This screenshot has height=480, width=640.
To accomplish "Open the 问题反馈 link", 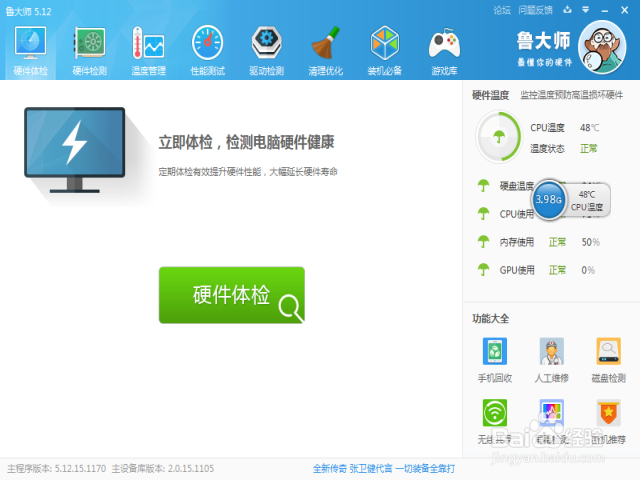I will click(535, 10).
